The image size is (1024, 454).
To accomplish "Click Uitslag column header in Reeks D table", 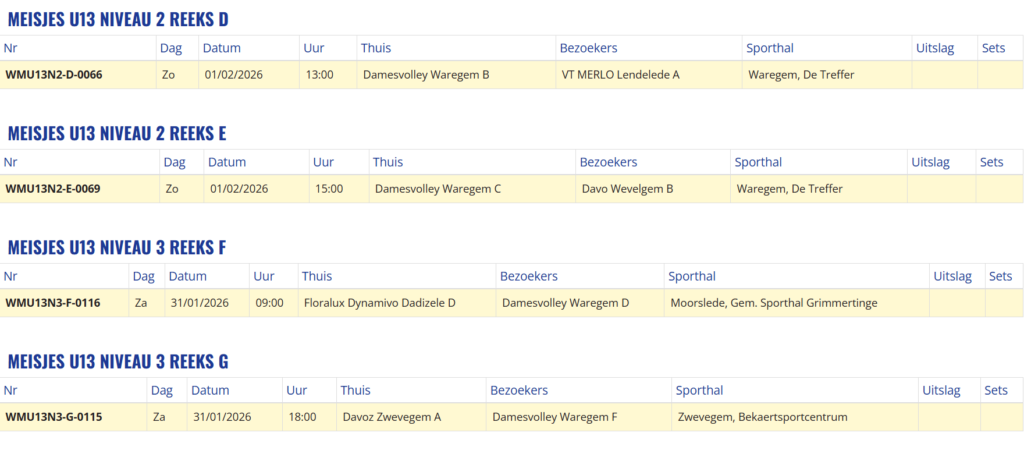I will [933, 48].
